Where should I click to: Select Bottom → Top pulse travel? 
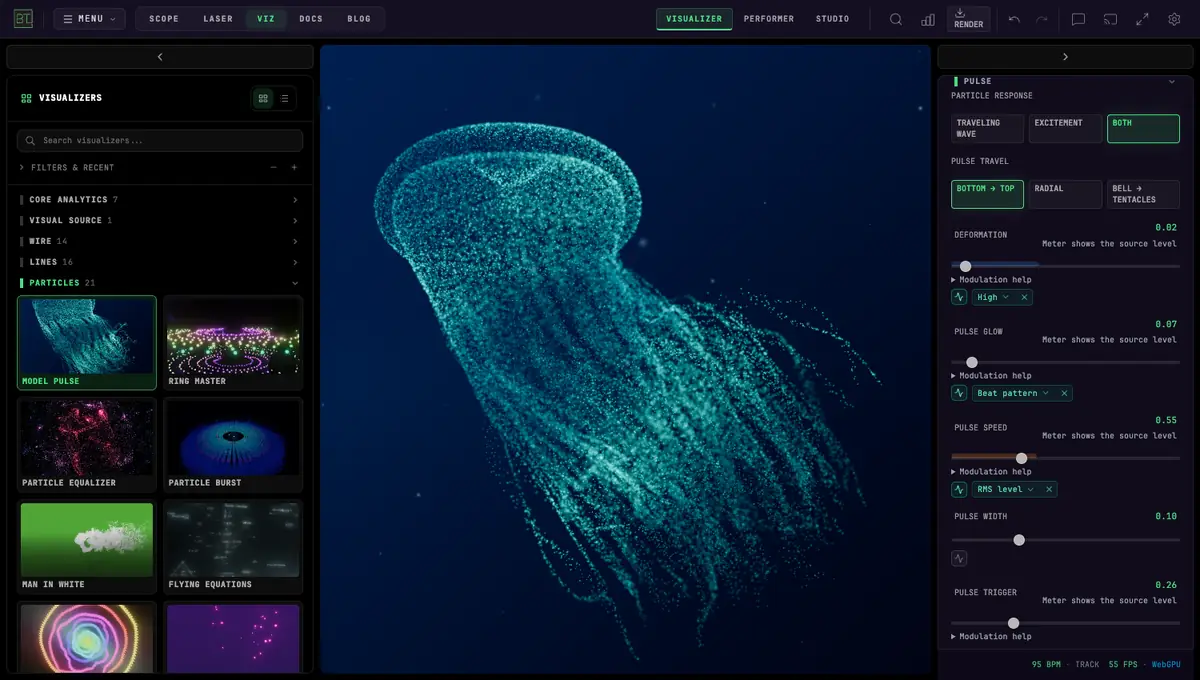click(987, 194)
